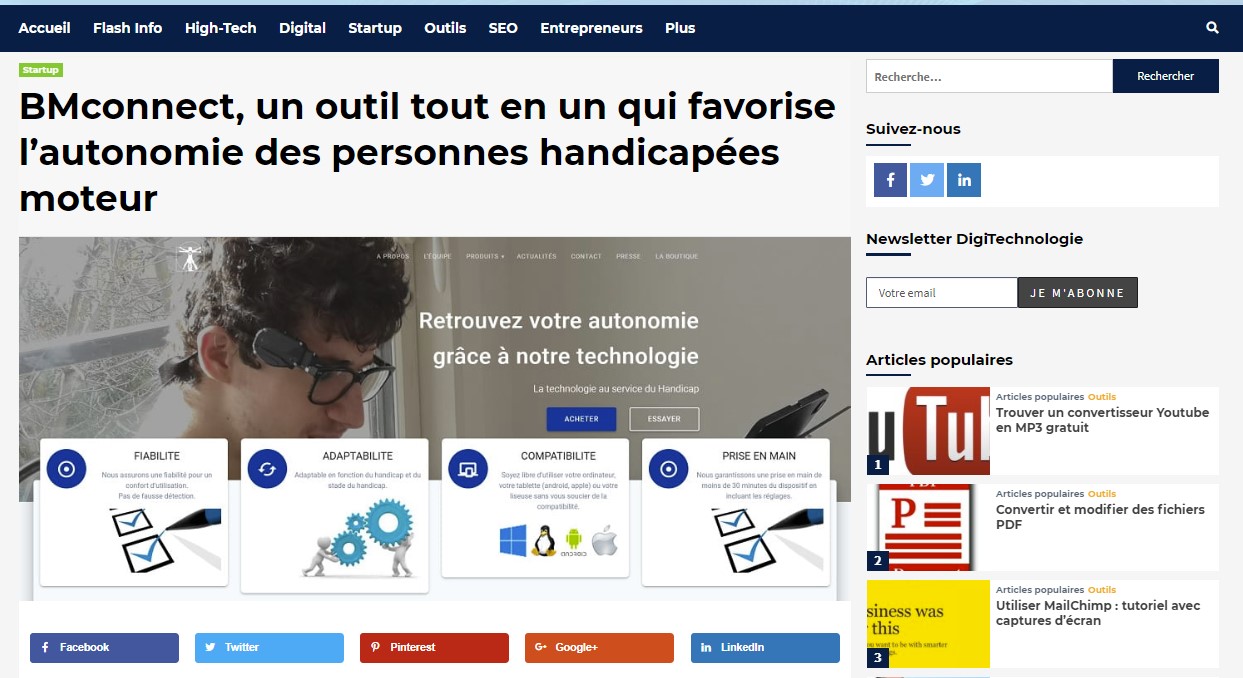Share the article via the Pinterest button
Image resolution: width=1243 pixels, height=678 pixels.
click(x=434, y=648)
